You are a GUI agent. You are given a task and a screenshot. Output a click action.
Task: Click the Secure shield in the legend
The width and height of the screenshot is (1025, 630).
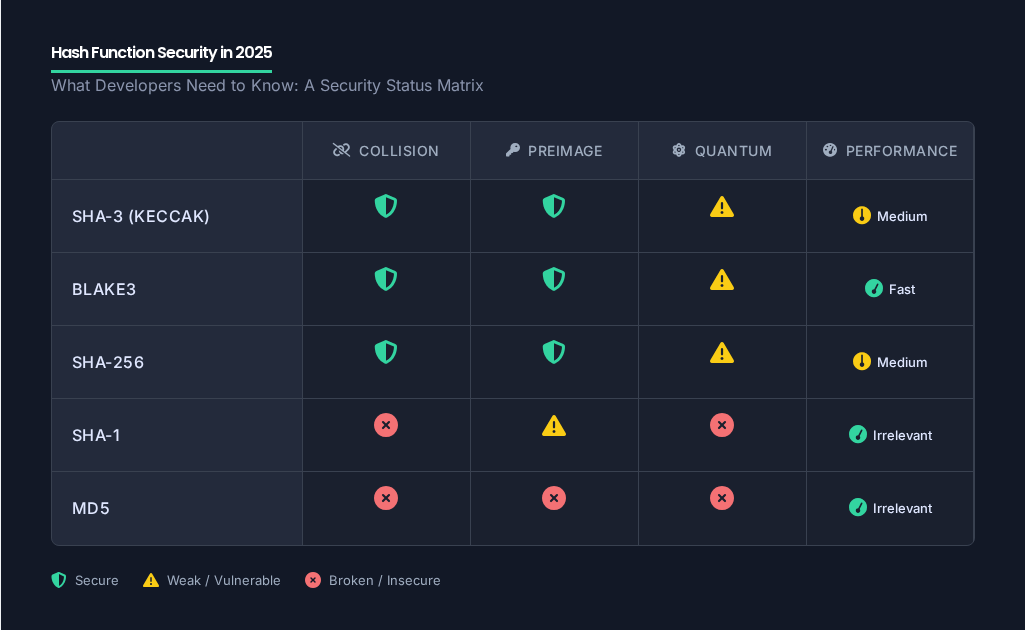click(x=58, y=580)
